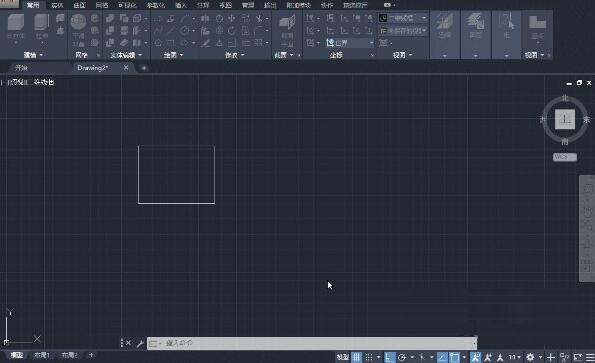The width and height of the screenshot is (595, 363).
Task: Click the viewport visual style label in corner
Action: [x=44, y=82]
